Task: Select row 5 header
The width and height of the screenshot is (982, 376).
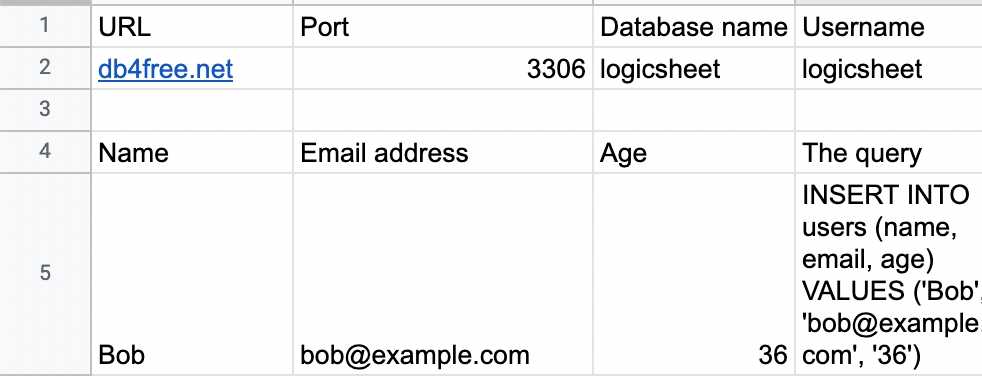Action: [x=45, y=273]
